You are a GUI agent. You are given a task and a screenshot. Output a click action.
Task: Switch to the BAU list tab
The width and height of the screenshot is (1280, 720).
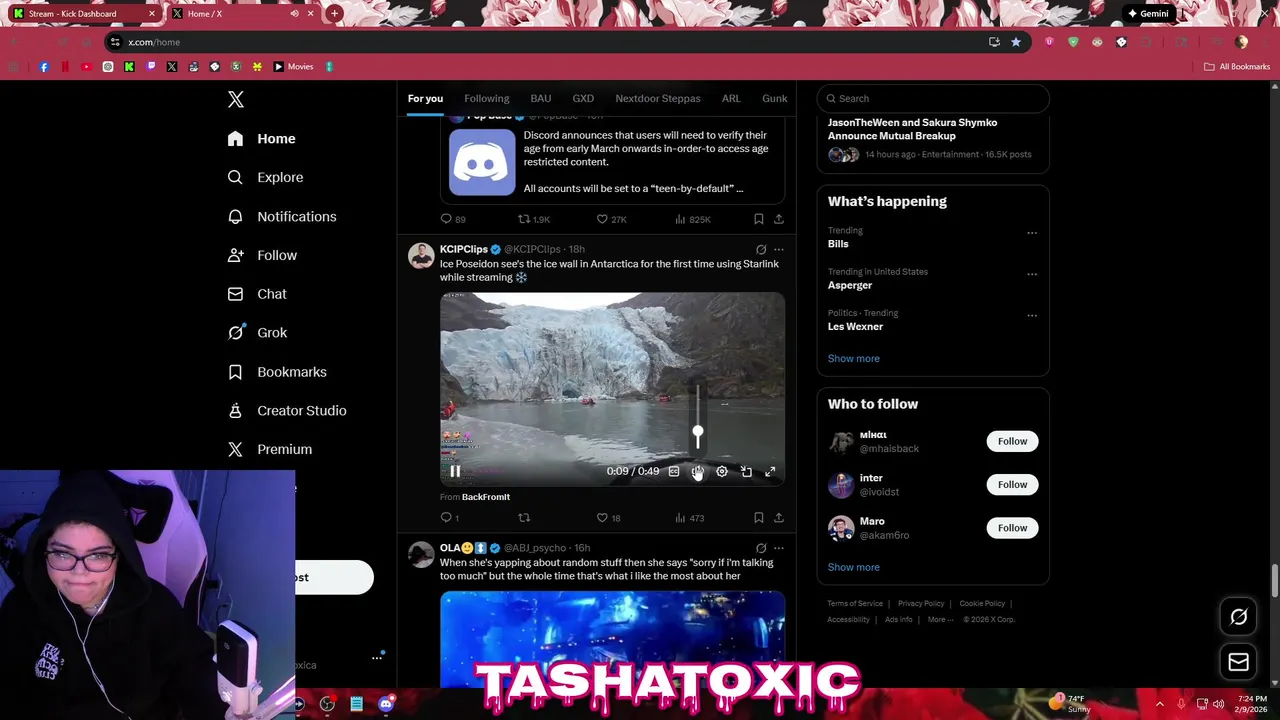coord(541,98)
